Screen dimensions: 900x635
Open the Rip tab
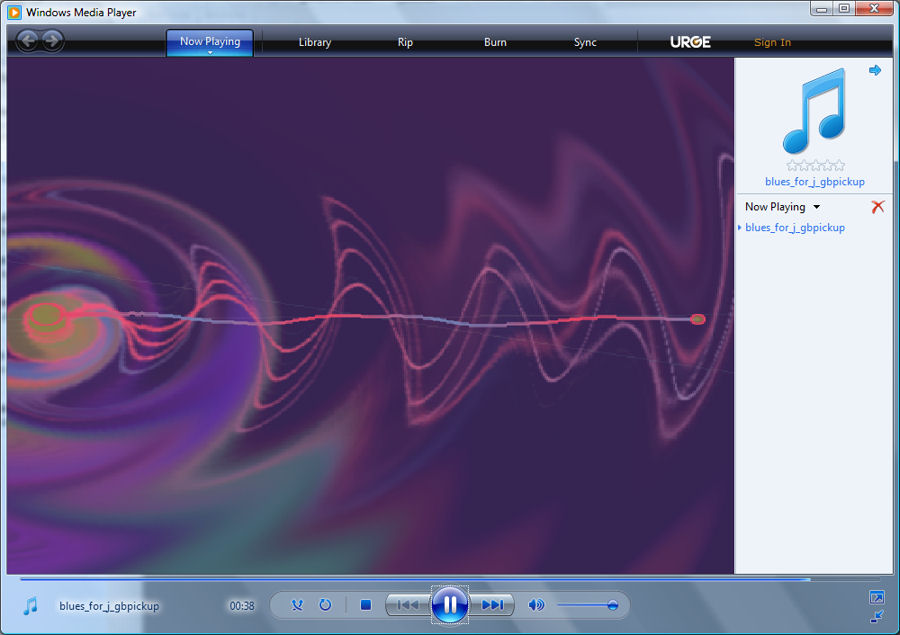pyautogui.click(x=405, y=42)
